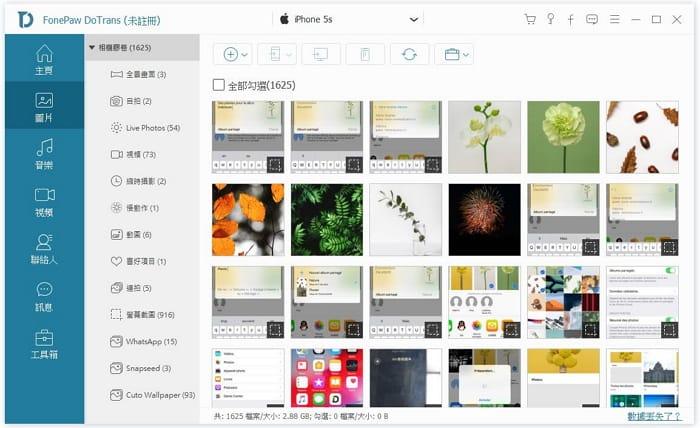Click the delete trash toolbar icon

click(x=365, y=54)
